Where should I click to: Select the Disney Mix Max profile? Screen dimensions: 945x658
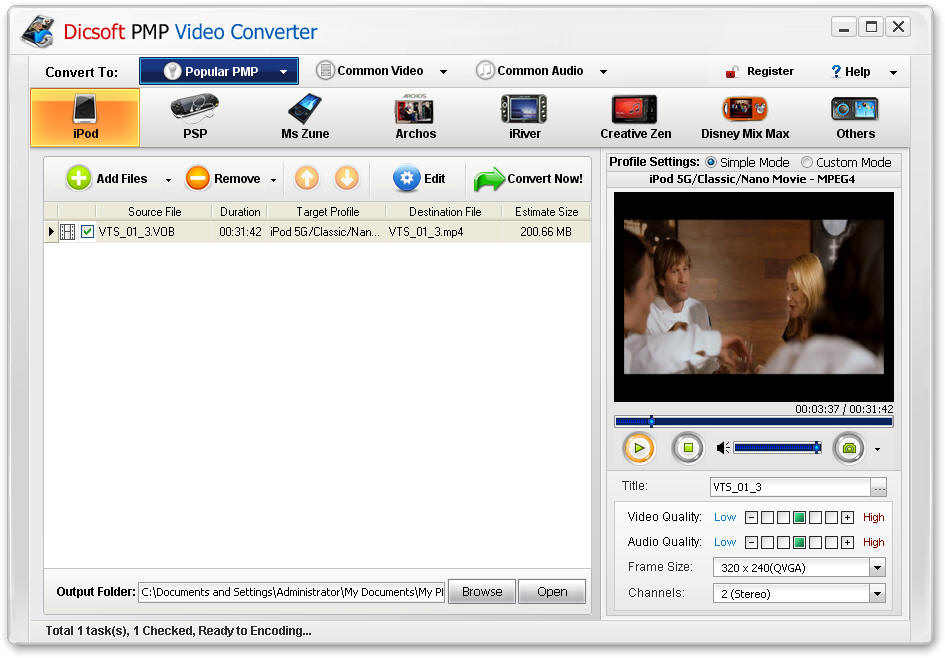point(745,118)
